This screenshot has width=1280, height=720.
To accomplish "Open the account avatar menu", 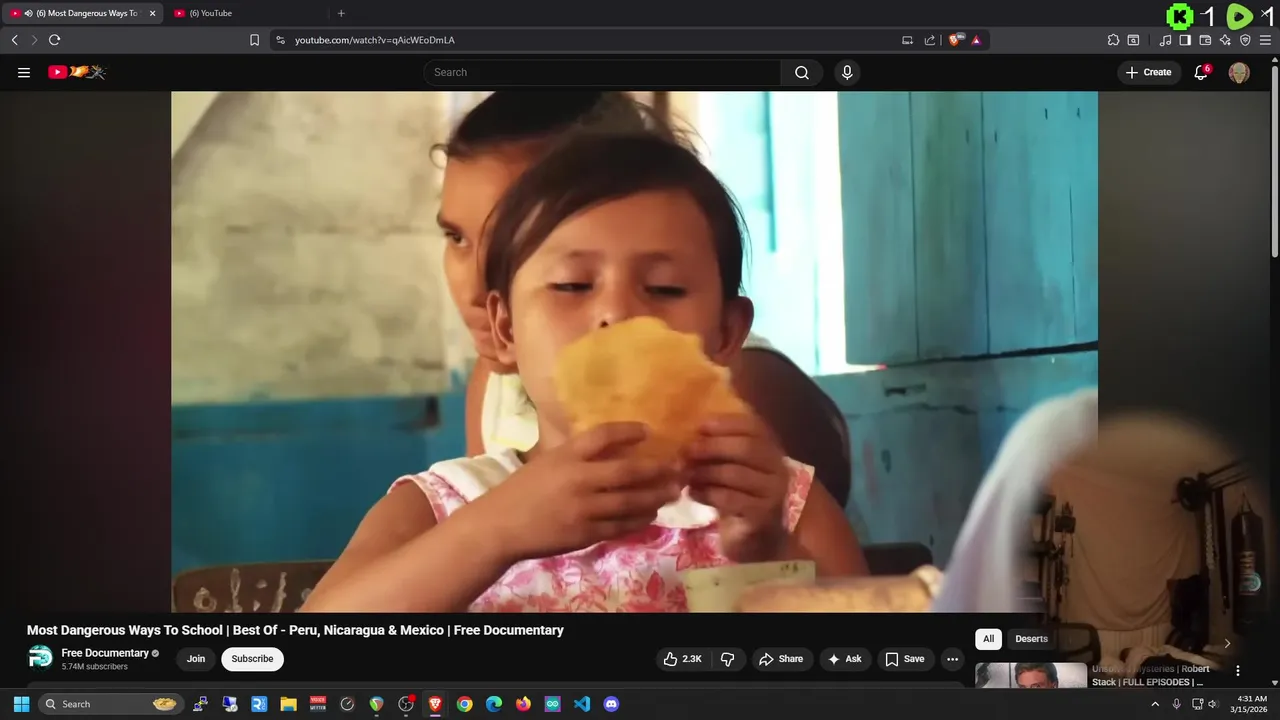I will 1239,72.
